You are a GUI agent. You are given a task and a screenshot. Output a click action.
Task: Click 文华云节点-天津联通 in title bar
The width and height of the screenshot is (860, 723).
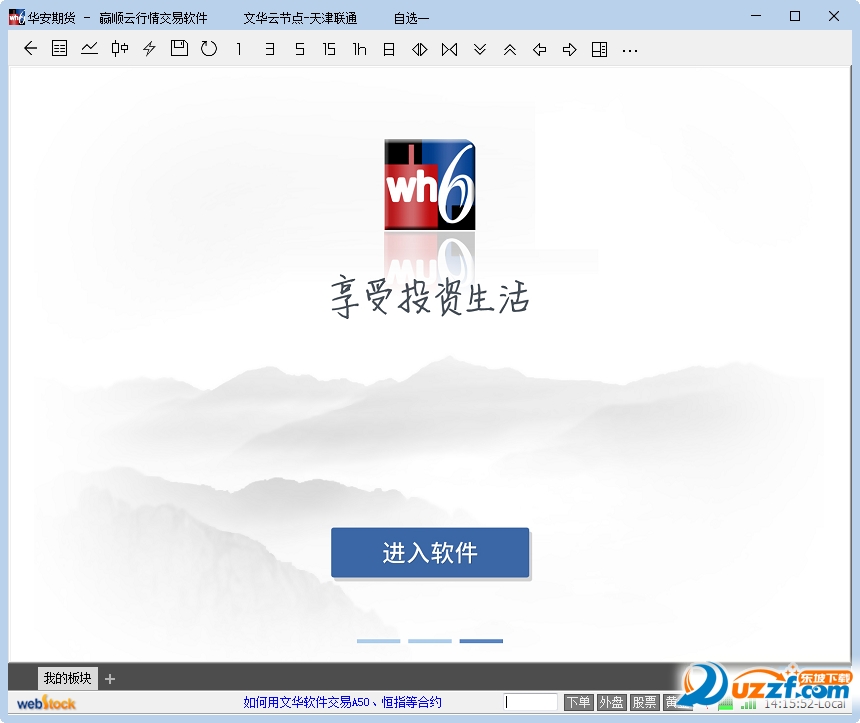click(300, 18)
